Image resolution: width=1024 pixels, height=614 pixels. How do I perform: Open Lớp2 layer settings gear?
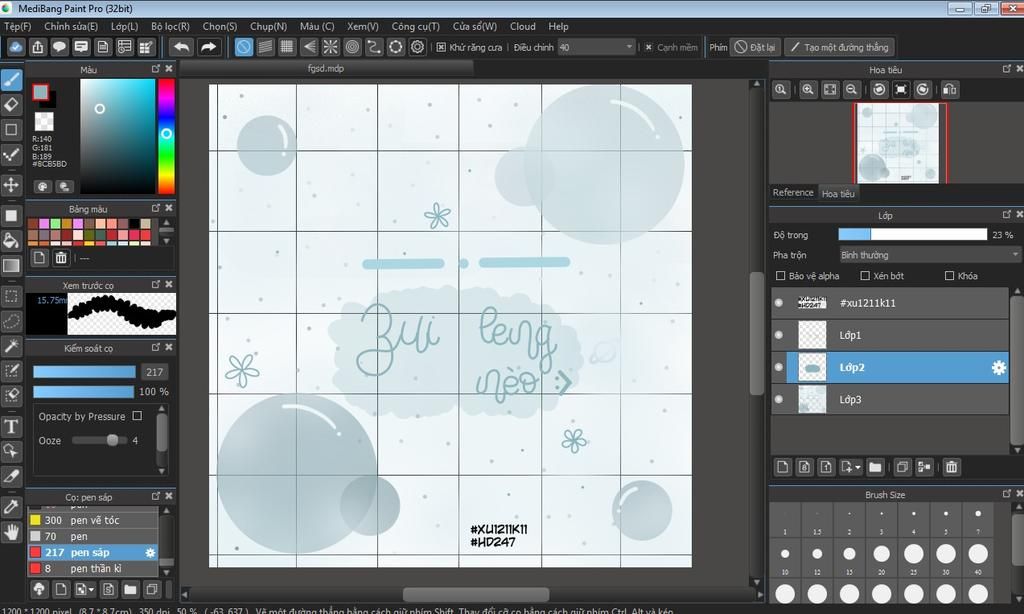click(999, 368)
